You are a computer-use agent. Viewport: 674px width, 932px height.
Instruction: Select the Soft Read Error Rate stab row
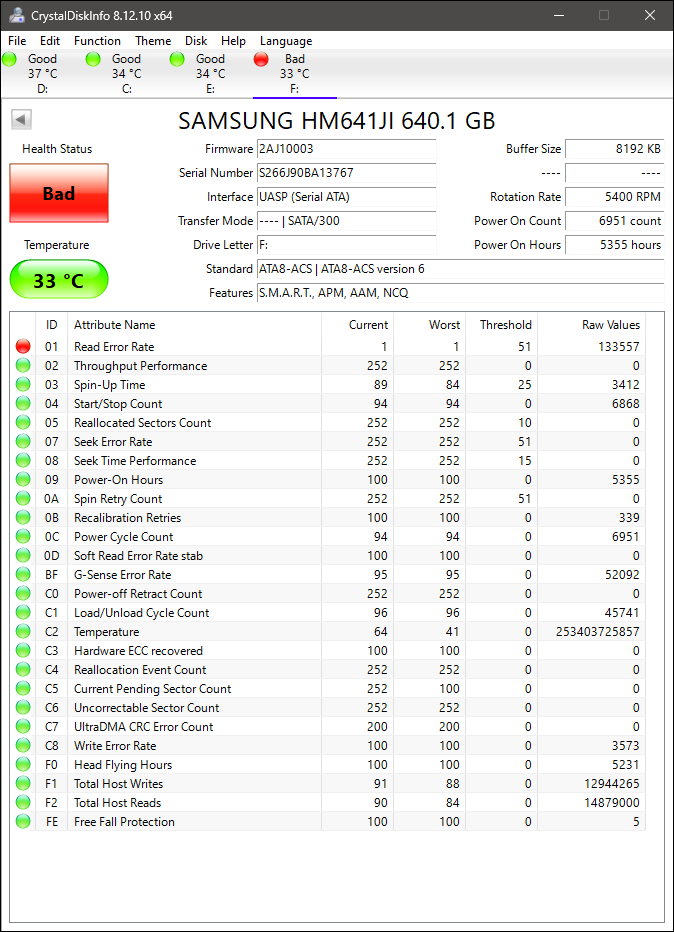[328, 555]
